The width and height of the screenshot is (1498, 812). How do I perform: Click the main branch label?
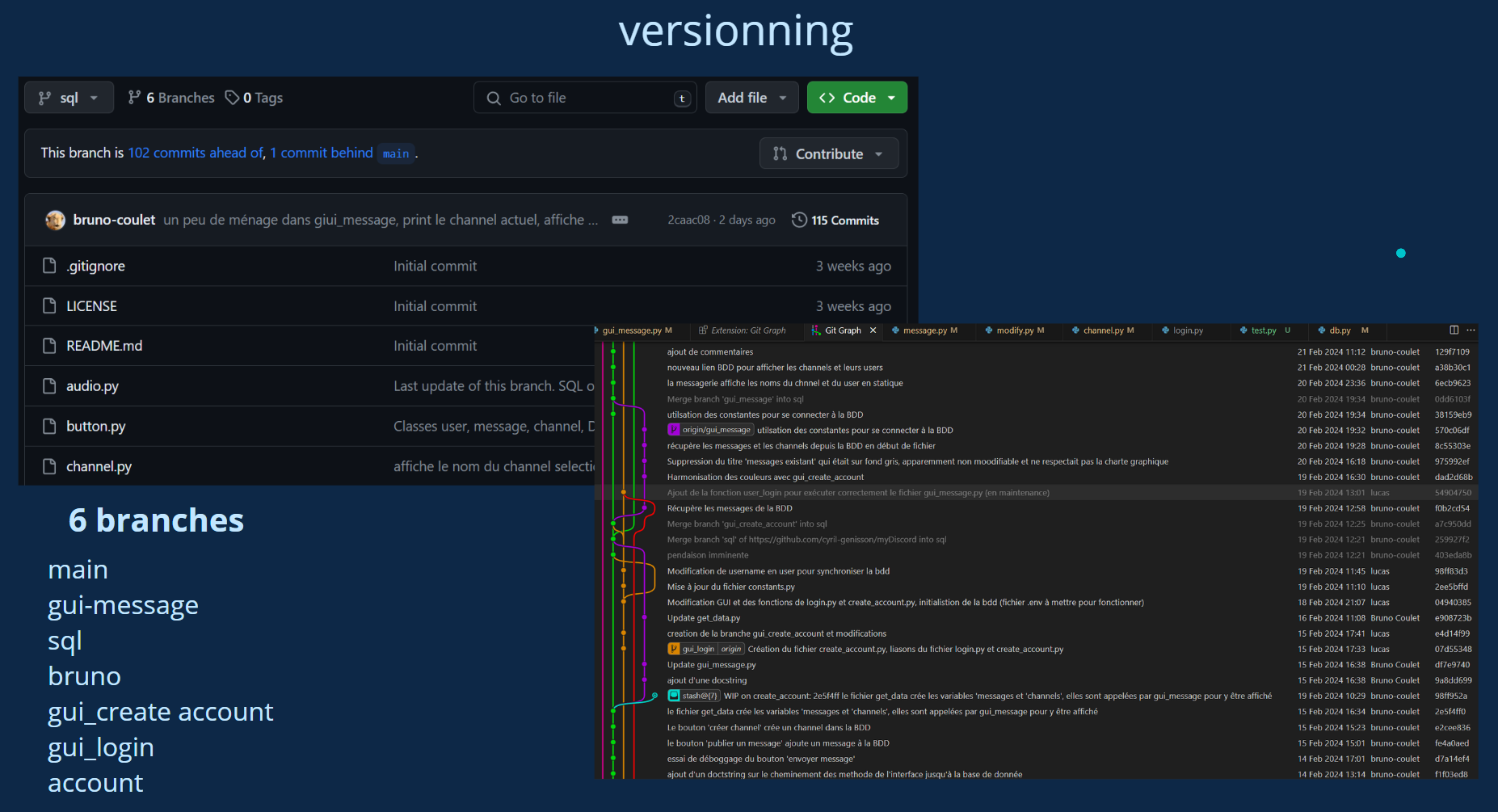396,154
